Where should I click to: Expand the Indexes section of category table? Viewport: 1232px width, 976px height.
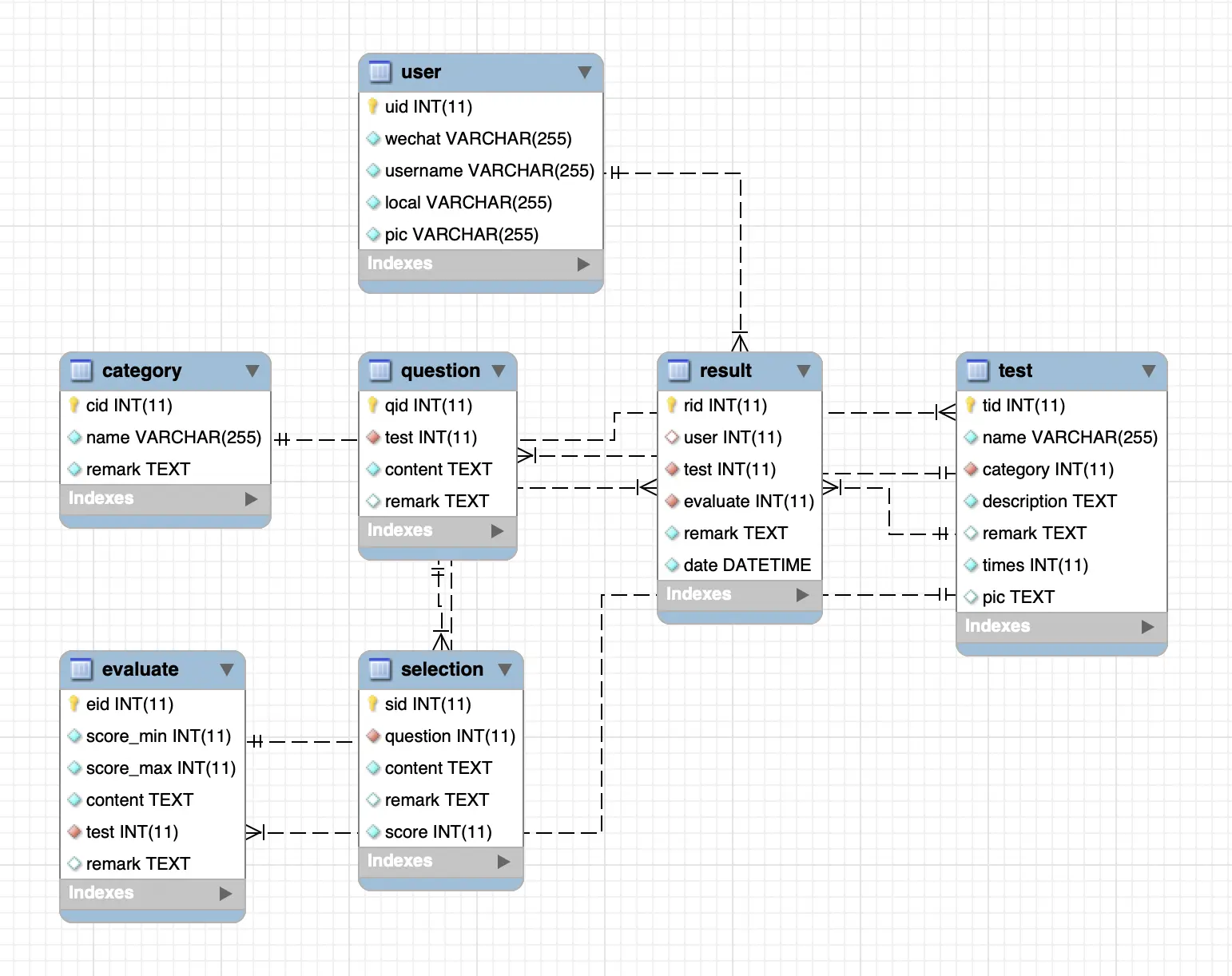click(251, 498)
